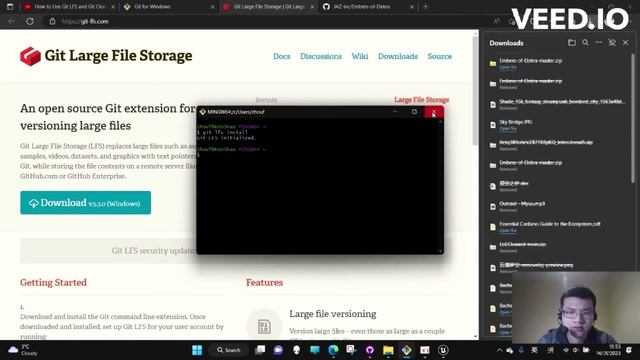
Task: Click the Downloads panel scrollbar
Action: (633, 118)
